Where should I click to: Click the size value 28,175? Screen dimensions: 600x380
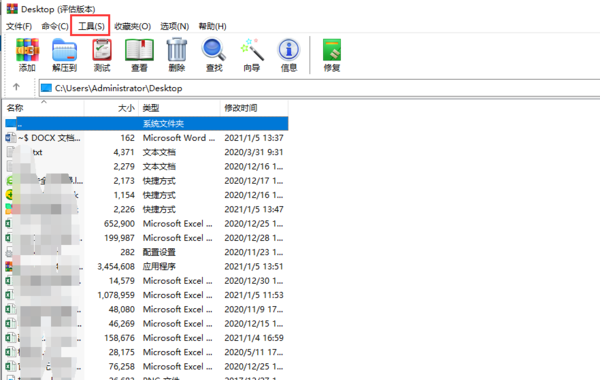click(122, 352)
